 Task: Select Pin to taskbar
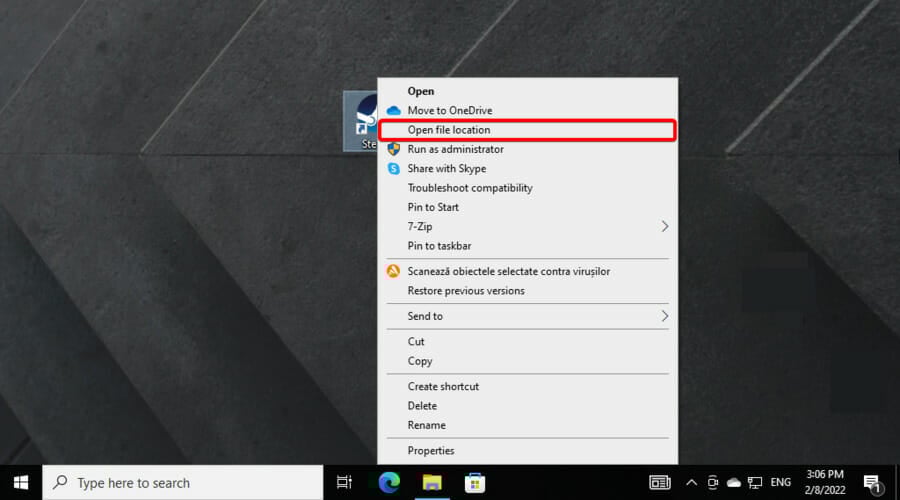[439, 246]
